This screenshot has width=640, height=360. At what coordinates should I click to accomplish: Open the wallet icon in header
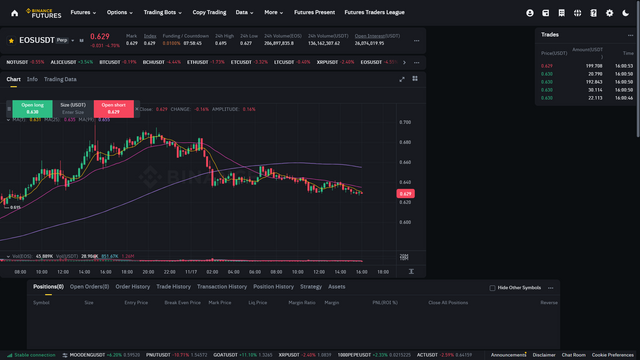click(x=546, y=13)
